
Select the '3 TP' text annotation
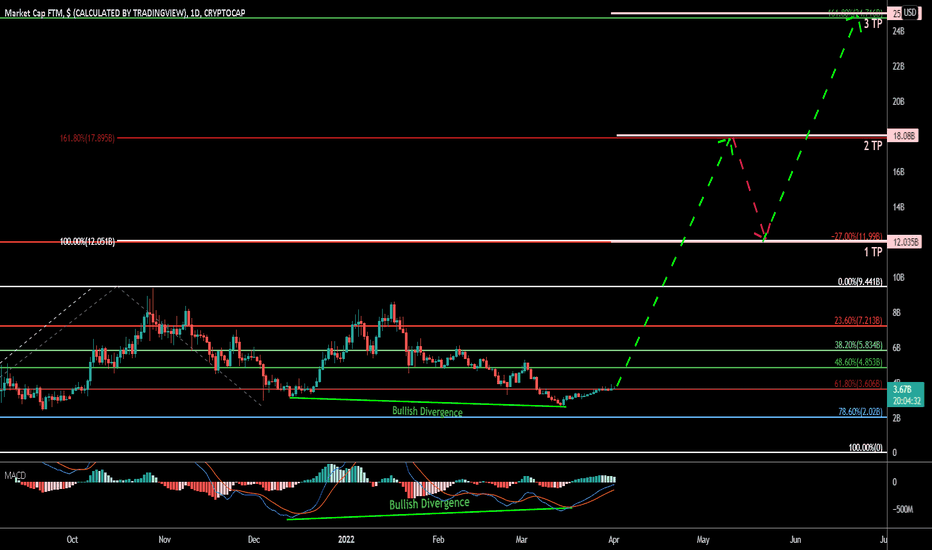pyautogui.click(x=873, y=24)
